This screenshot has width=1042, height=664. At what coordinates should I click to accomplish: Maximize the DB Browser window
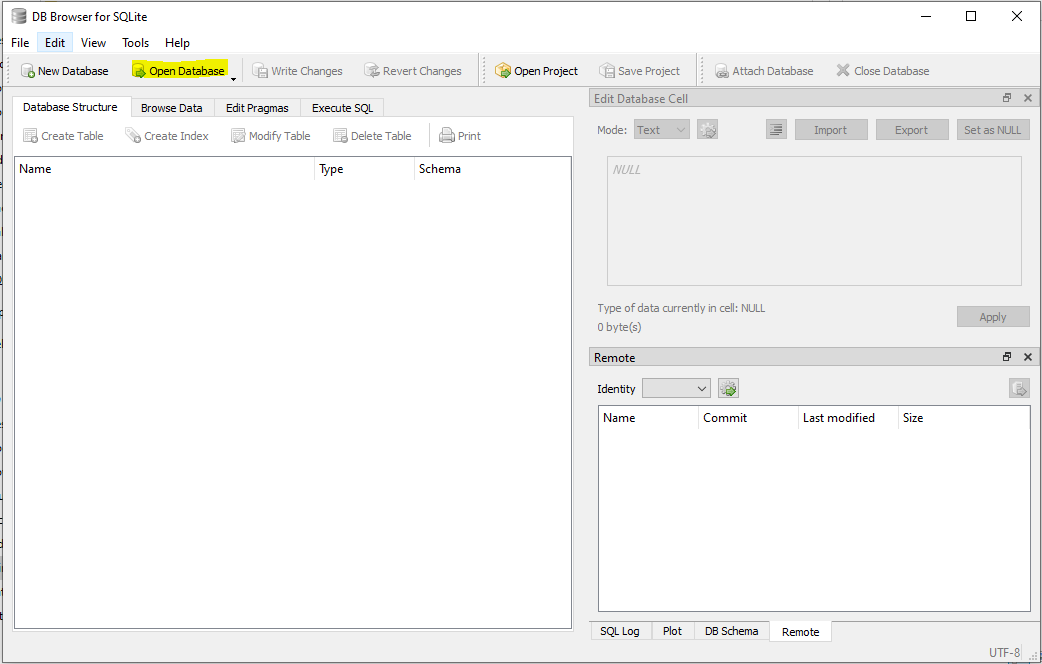pyautogui.click(x=971, y=16)
